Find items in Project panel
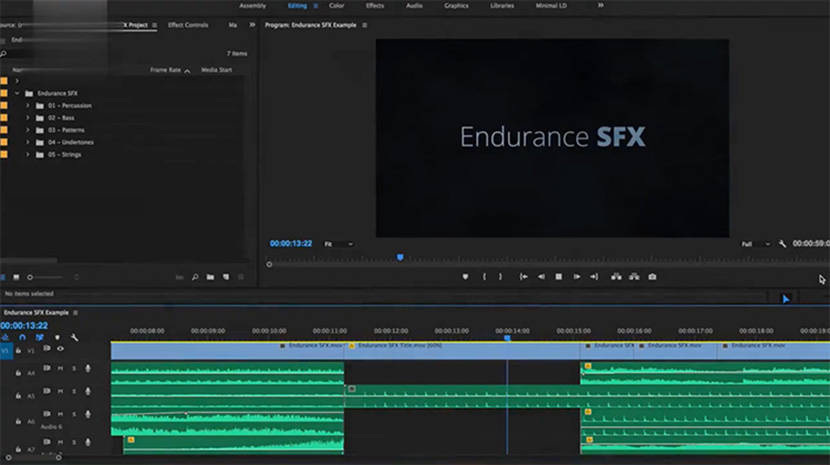 click(195, 277)
